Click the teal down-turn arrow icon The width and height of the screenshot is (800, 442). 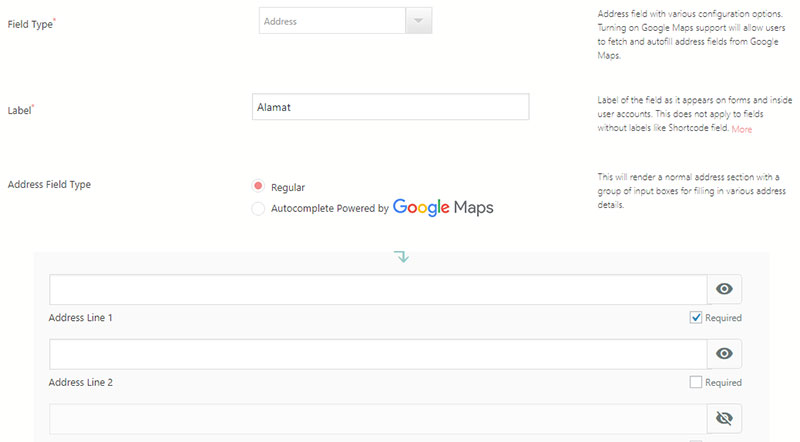coord(401,257)
